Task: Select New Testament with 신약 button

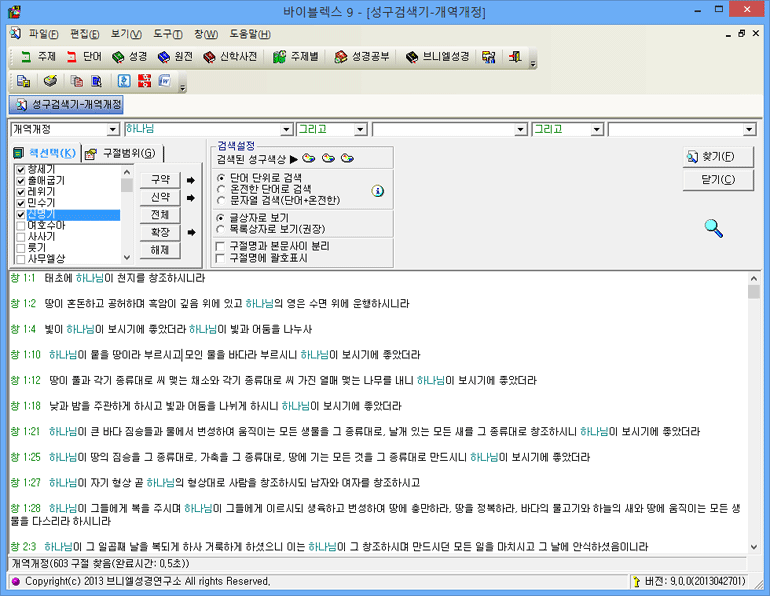Action: point(160,197)
